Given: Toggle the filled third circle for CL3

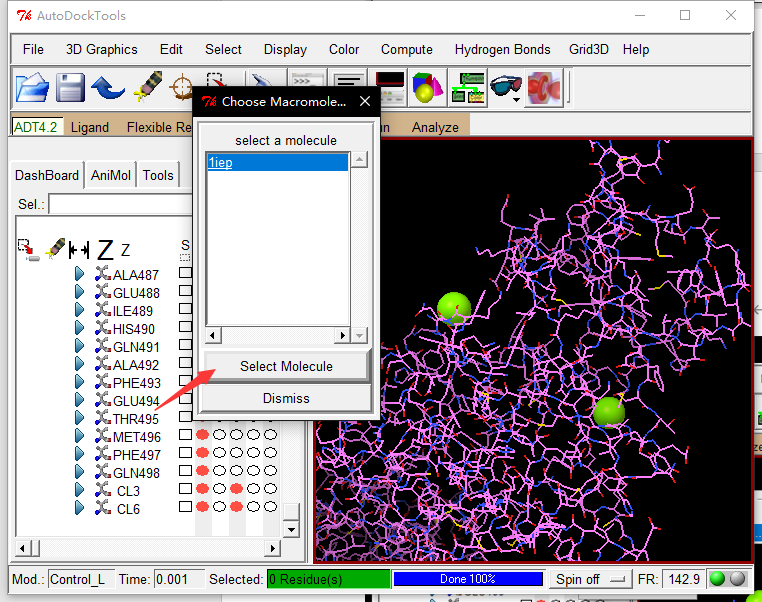Looking at the screenshot, I should pyautogui.click(x=237, y=488).
